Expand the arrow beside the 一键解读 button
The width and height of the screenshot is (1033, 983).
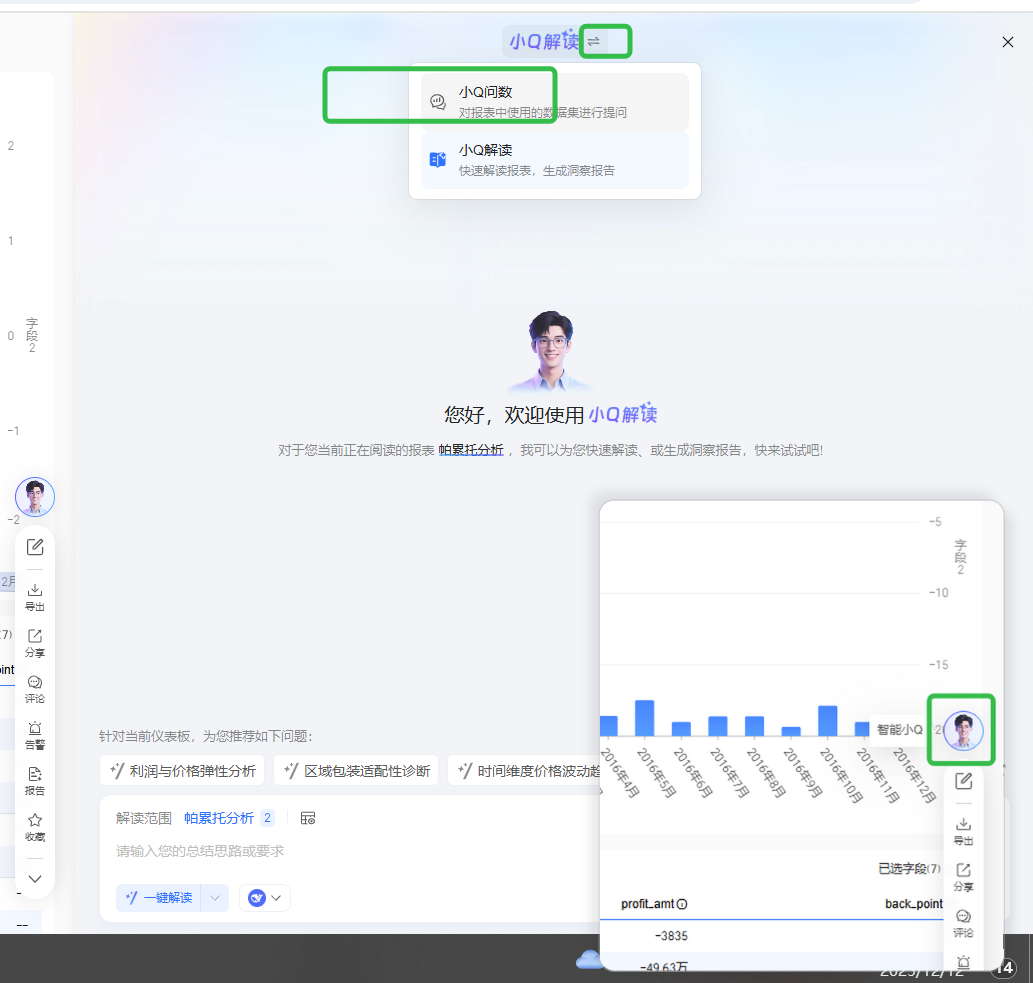pos(214,898)
